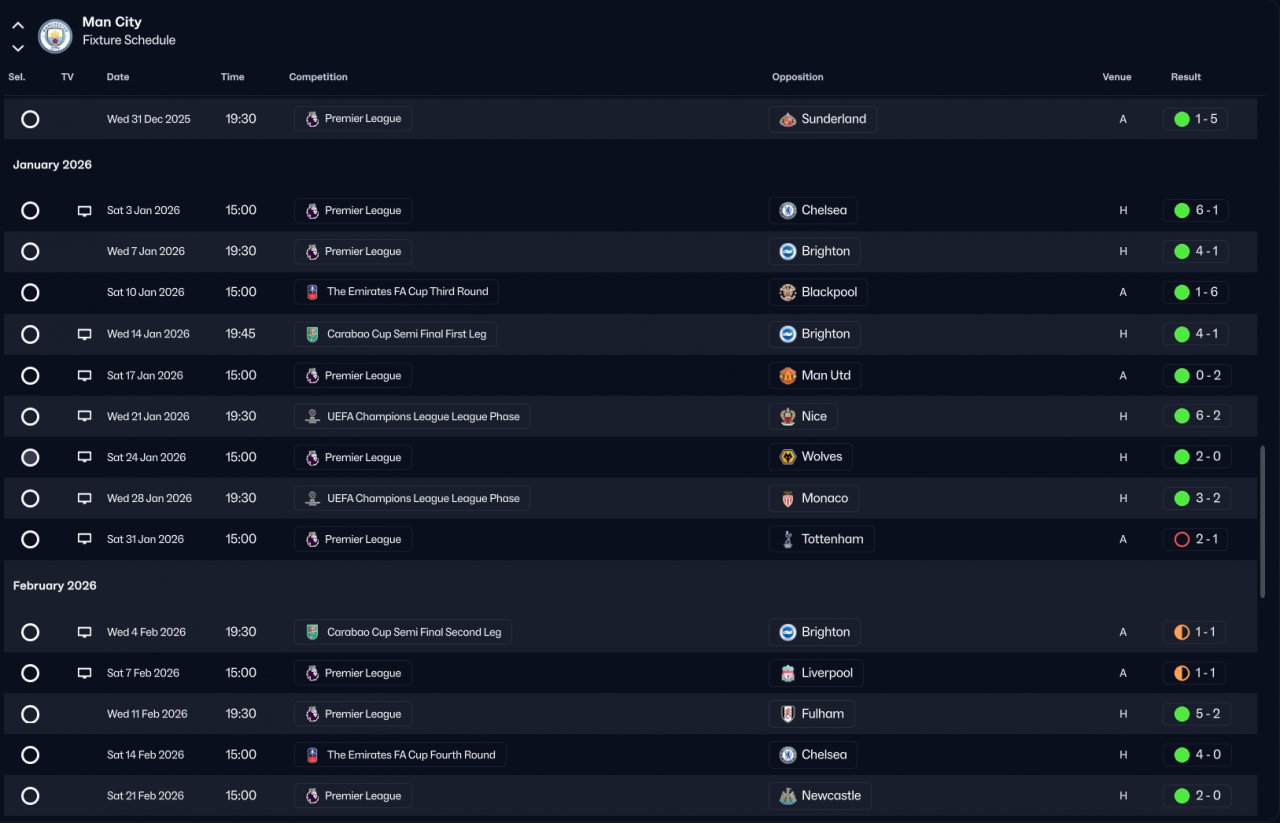Click the Wolves club crest
Viewport: 1280px width, 823px height.
pos(788,457)
